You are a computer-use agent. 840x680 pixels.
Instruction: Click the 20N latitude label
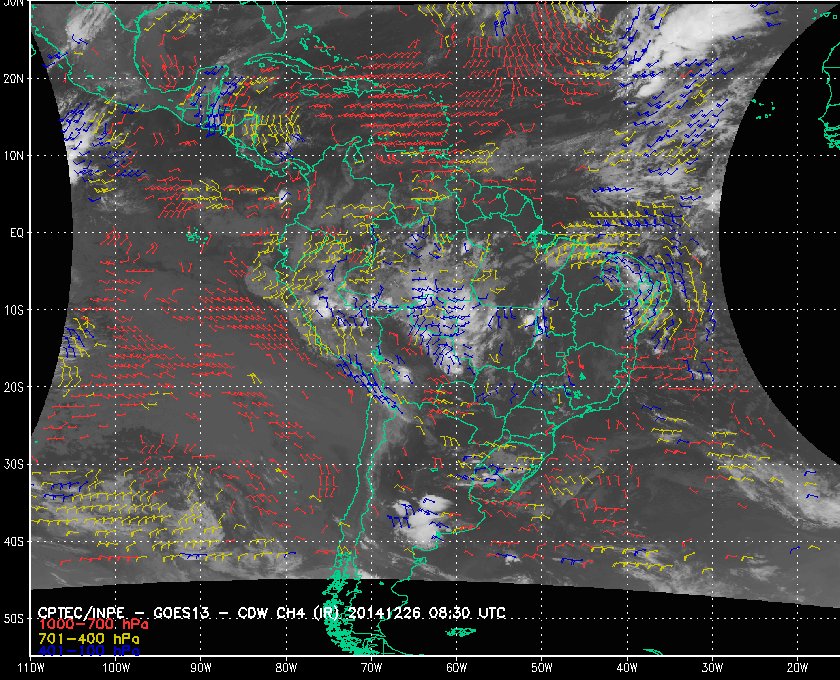[13, 79]
